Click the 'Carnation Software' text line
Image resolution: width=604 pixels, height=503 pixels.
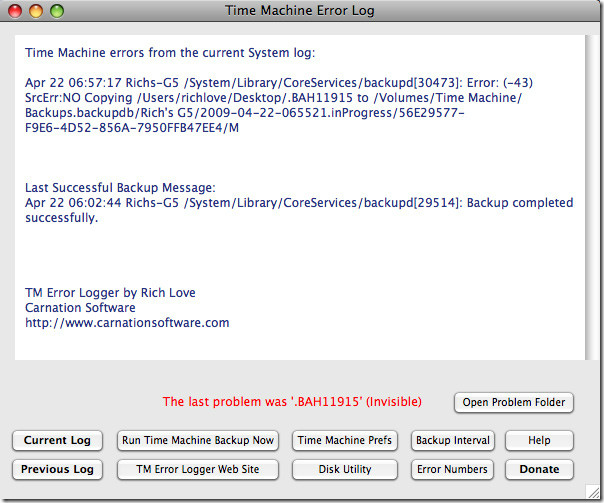(80, 308)
